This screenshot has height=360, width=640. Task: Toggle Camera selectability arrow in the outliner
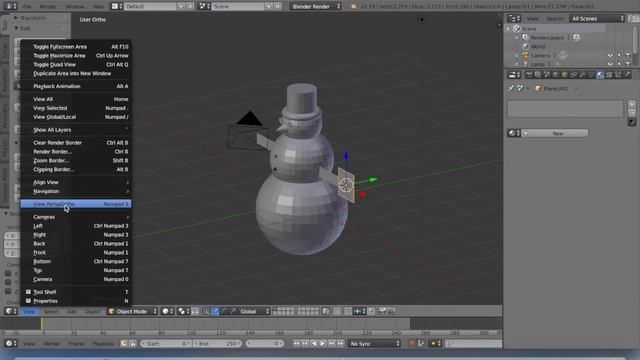click(619, 55)
